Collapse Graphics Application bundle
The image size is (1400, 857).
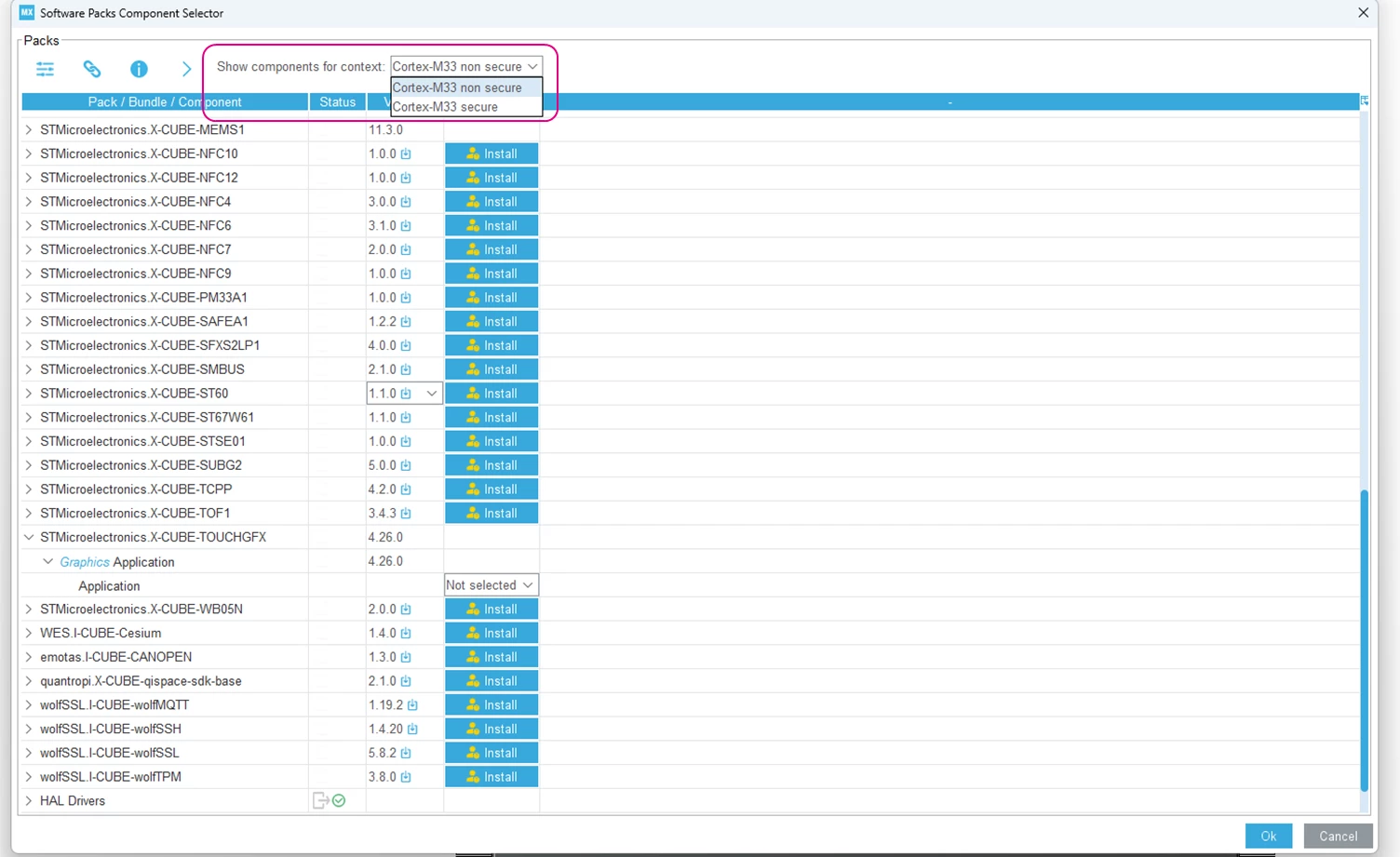pos(48,561)
